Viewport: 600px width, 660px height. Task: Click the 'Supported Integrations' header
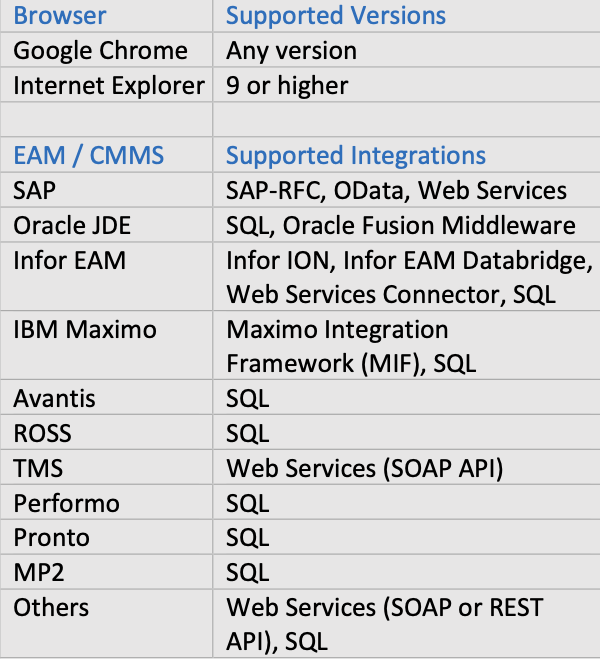pos(356,156)
